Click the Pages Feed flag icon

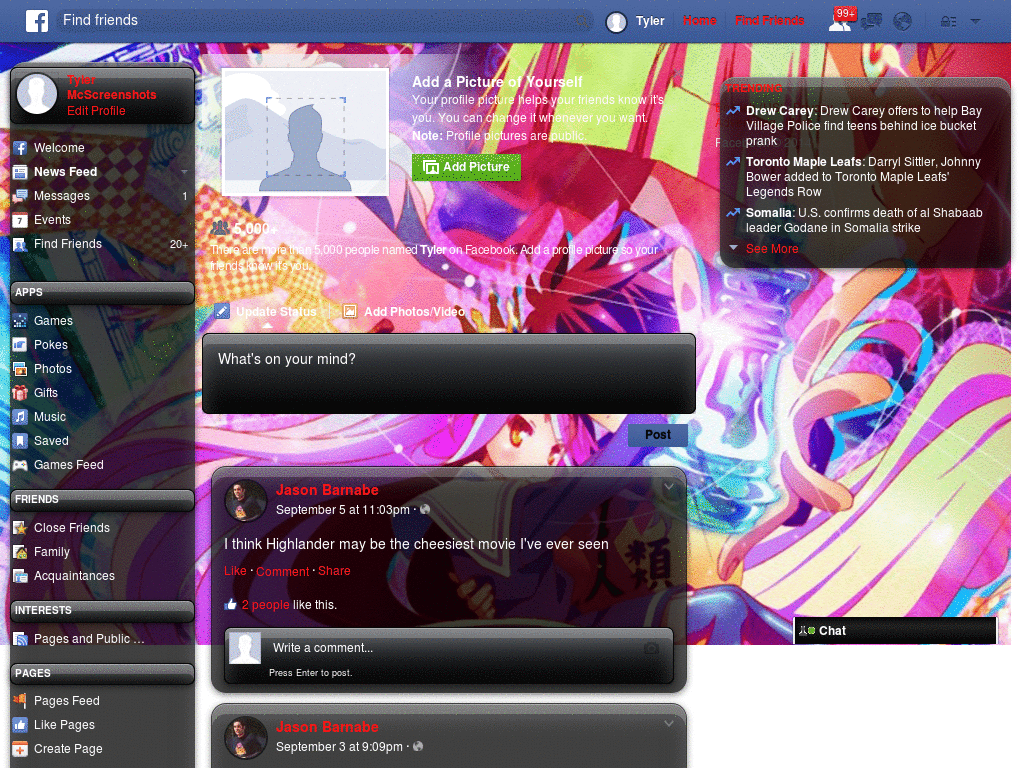(20, 701)
